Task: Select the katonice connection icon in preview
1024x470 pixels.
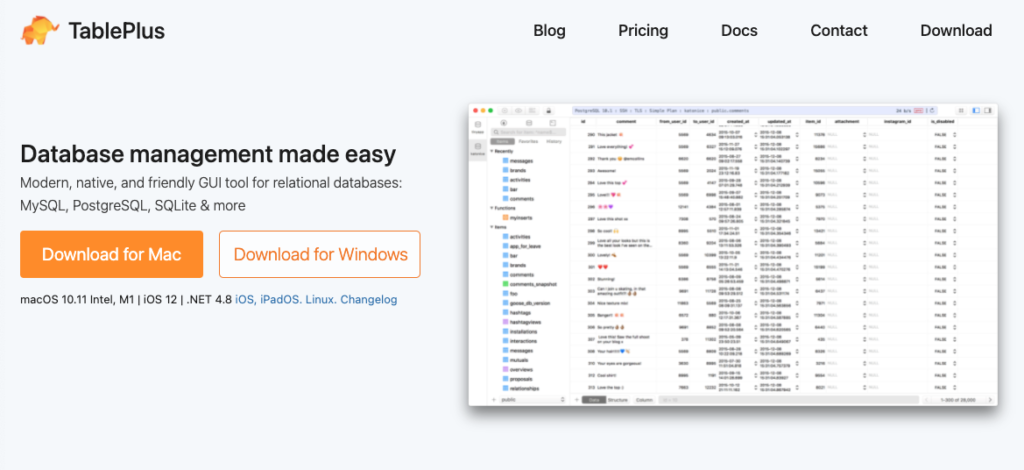Action: 477,149
